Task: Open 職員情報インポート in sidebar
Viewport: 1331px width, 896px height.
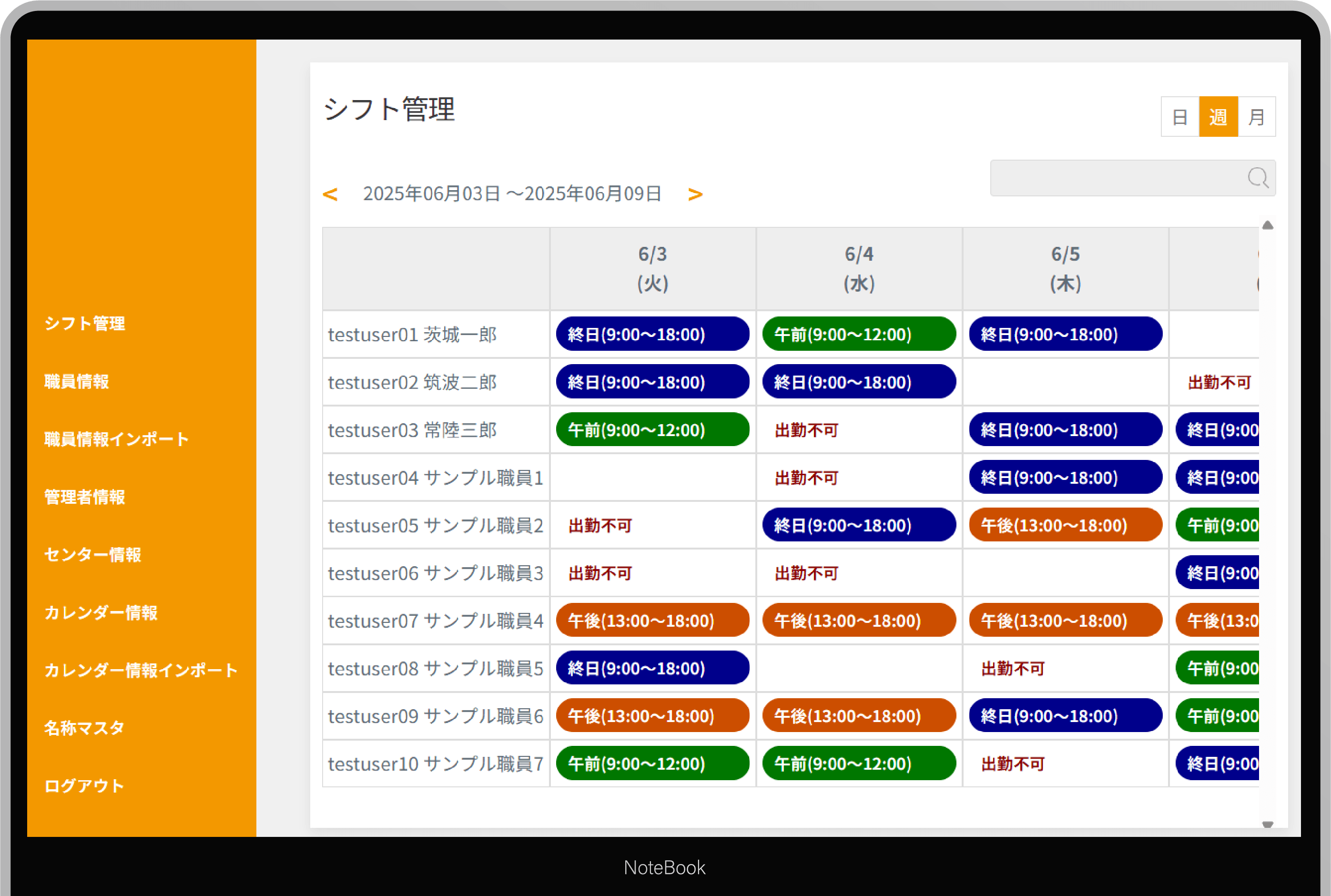Action: click(x=117, y=439)
